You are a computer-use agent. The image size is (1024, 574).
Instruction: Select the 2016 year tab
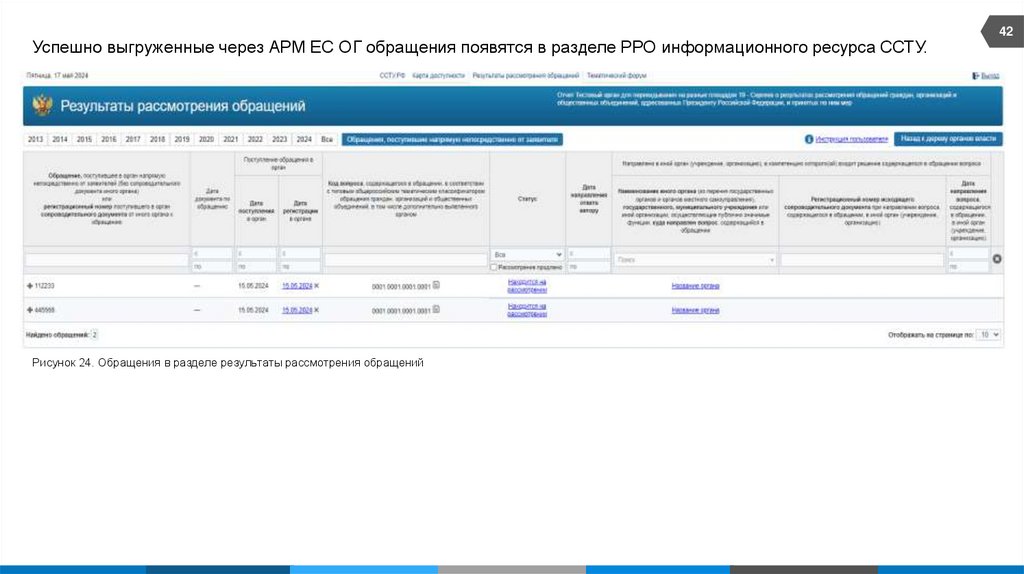click(108, 139)
